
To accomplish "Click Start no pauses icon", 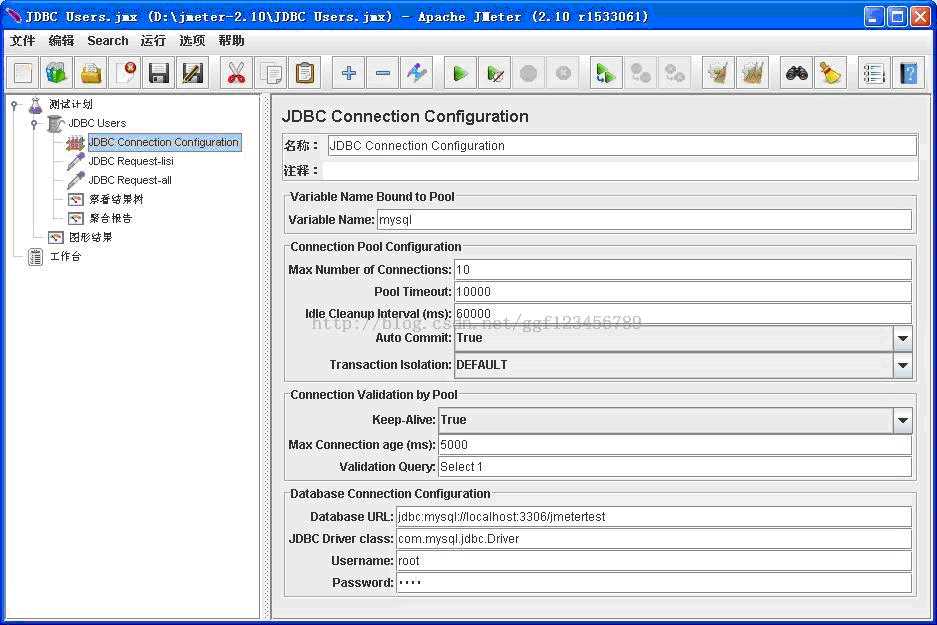I will [495, 73].
